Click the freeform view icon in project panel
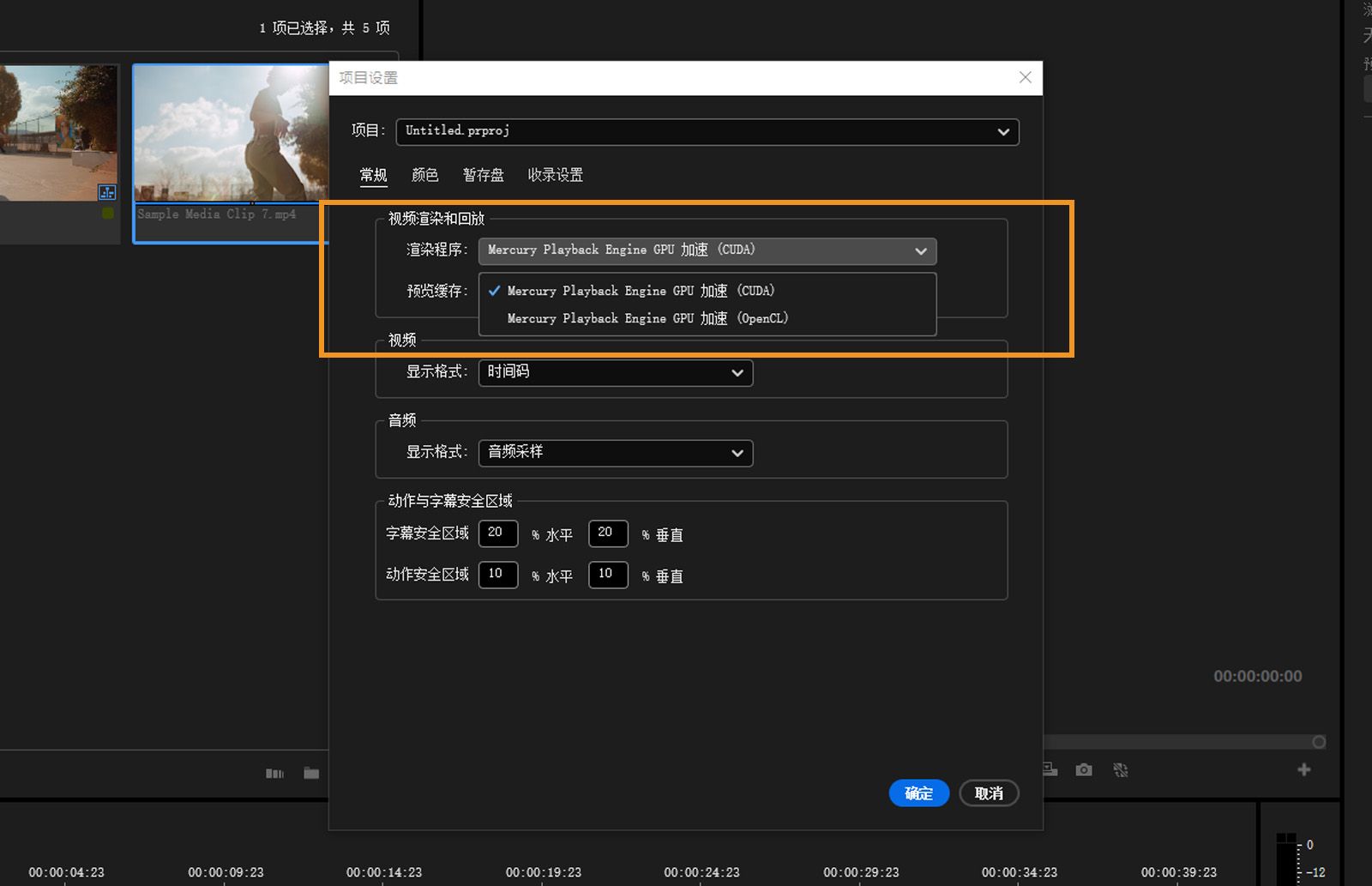The width and height of the screenshot is (1372, 886). [274, 774]
